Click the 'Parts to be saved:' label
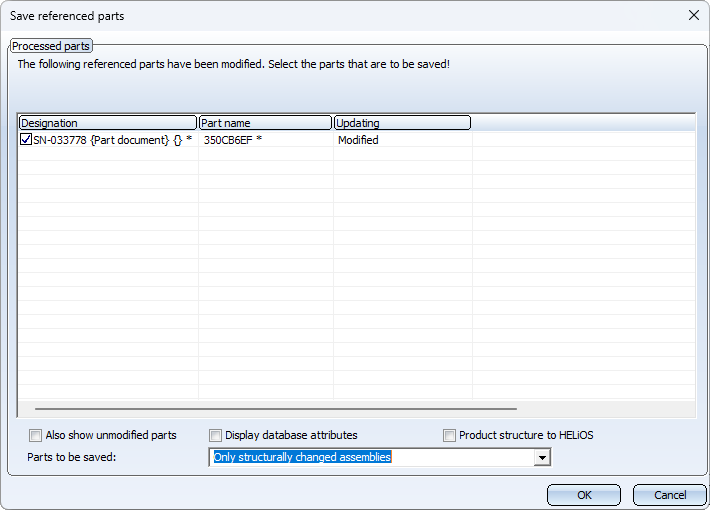 [x=72, y=457]
